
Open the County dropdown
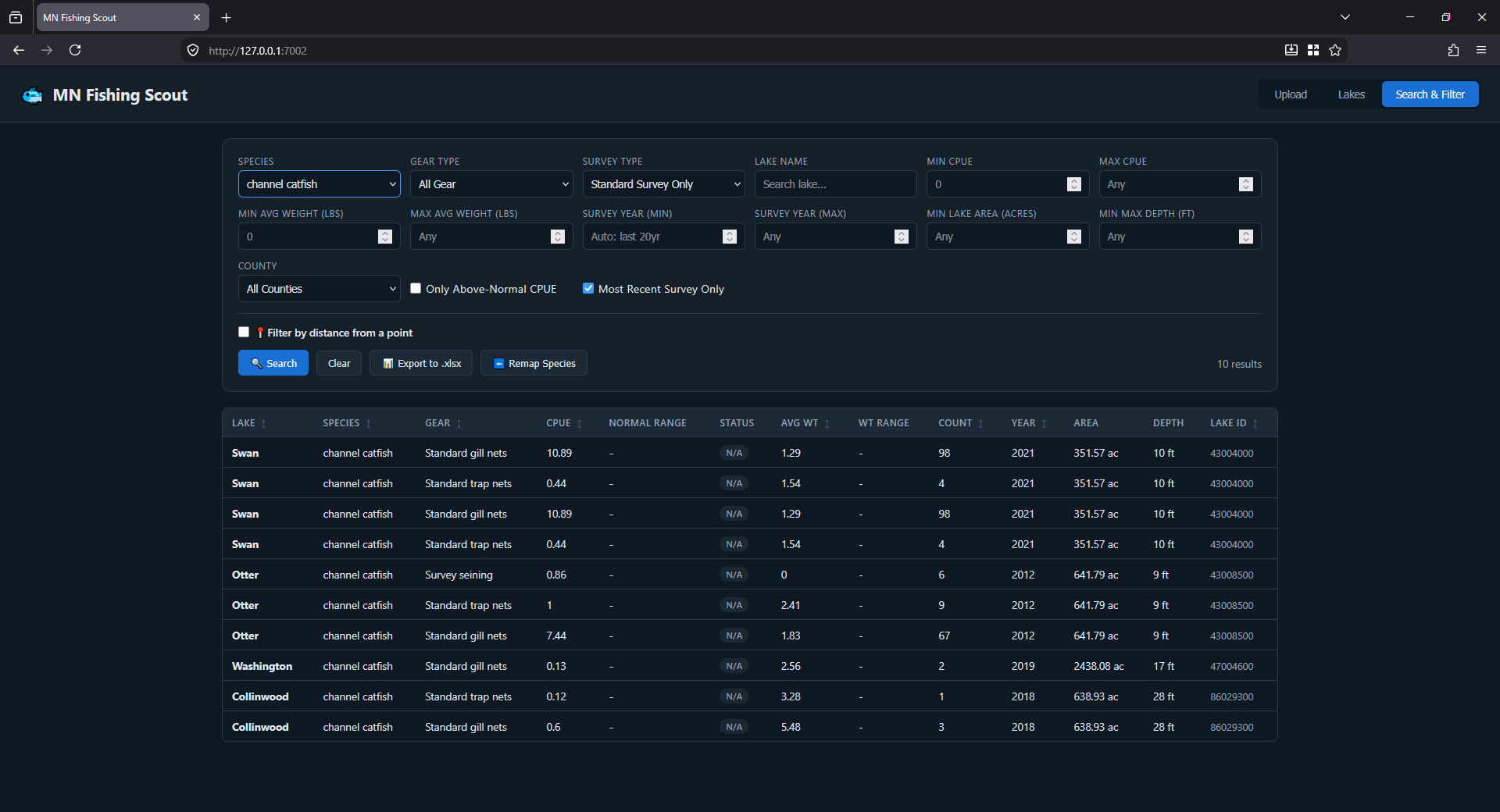point(320,289)
